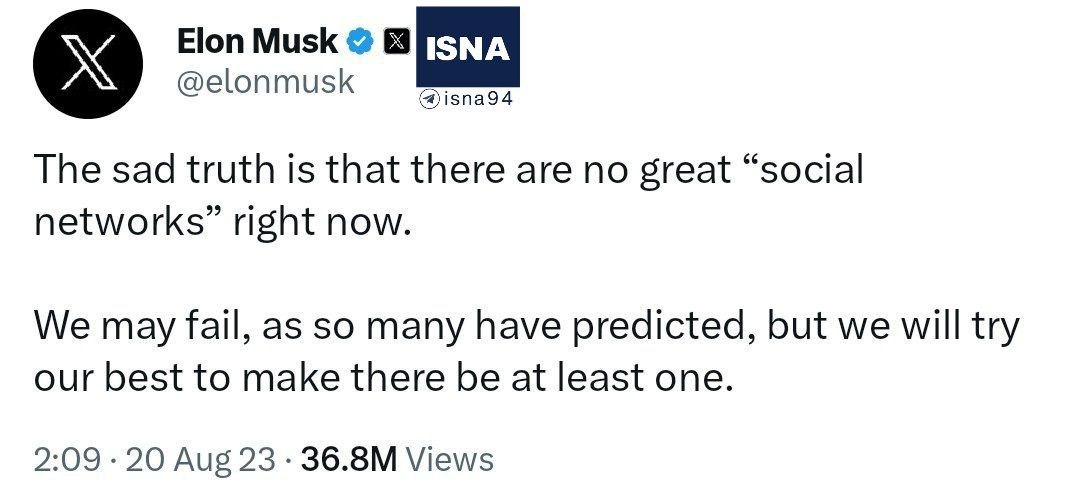Click the ISNA logo watermark

(467, 47)
